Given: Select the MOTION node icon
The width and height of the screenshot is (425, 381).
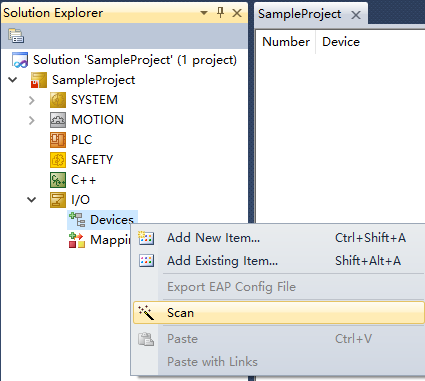Looking at the screenshot, I should coord(58,120).
